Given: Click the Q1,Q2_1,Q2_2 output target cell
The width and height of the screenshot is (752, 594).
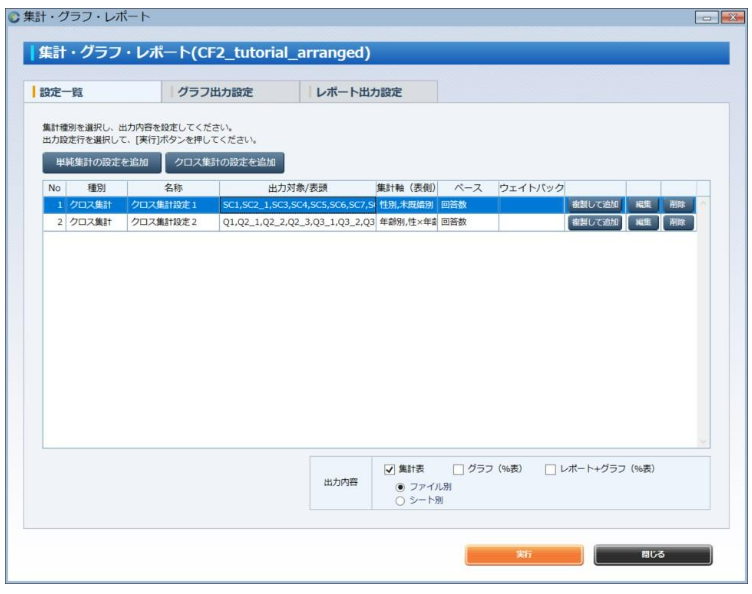Looking at the screenshot, I should 298,222.
